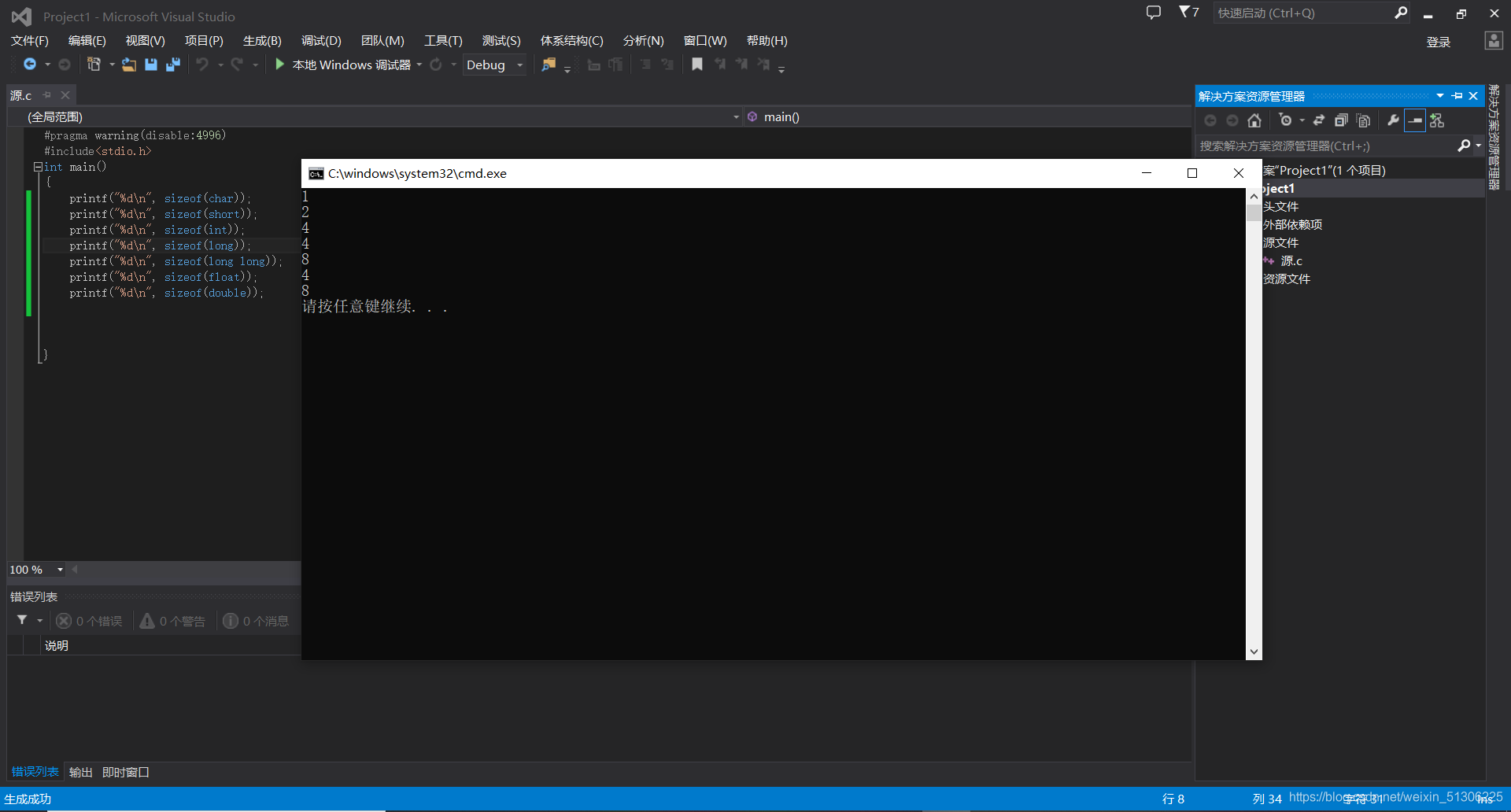The width and height of the screenshot is (1511, 812).
Task: Open the 编辑(E) menu
Action: (87, 41)
